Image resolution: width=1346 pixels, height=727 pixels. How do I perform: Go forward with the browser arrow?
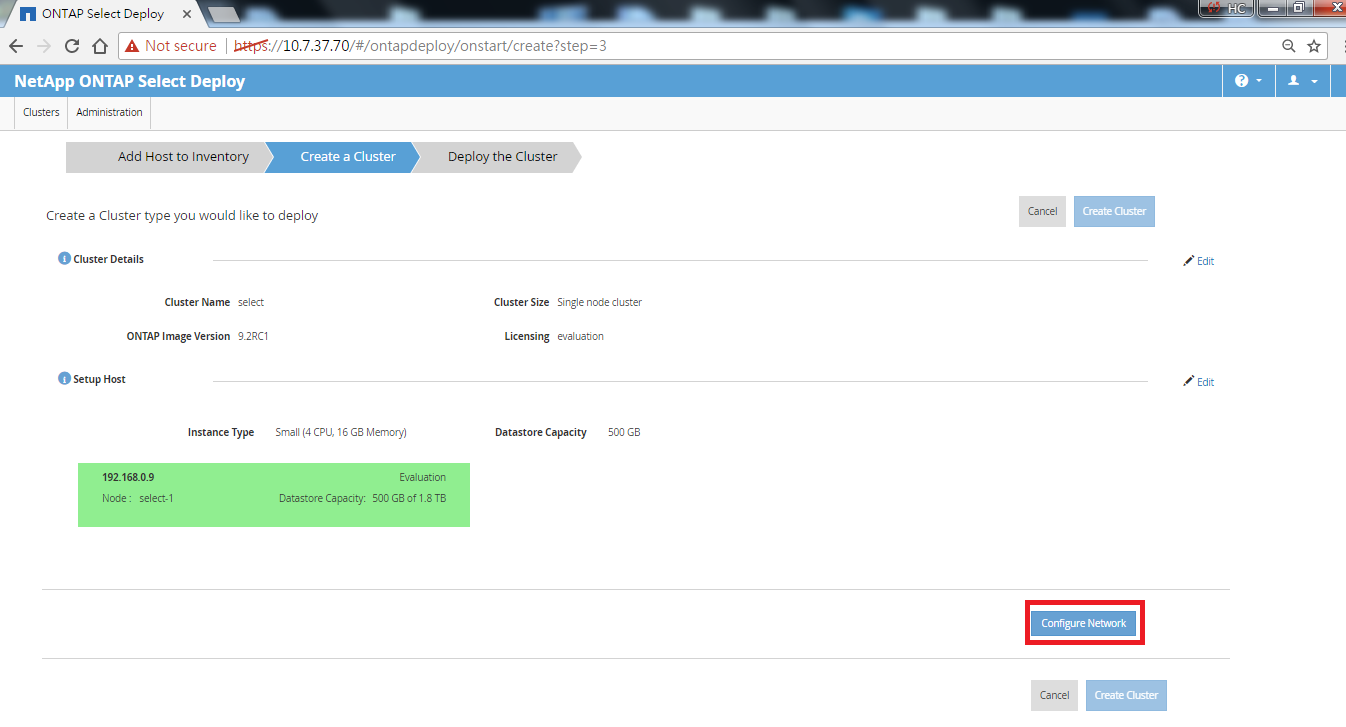point(43,46)
